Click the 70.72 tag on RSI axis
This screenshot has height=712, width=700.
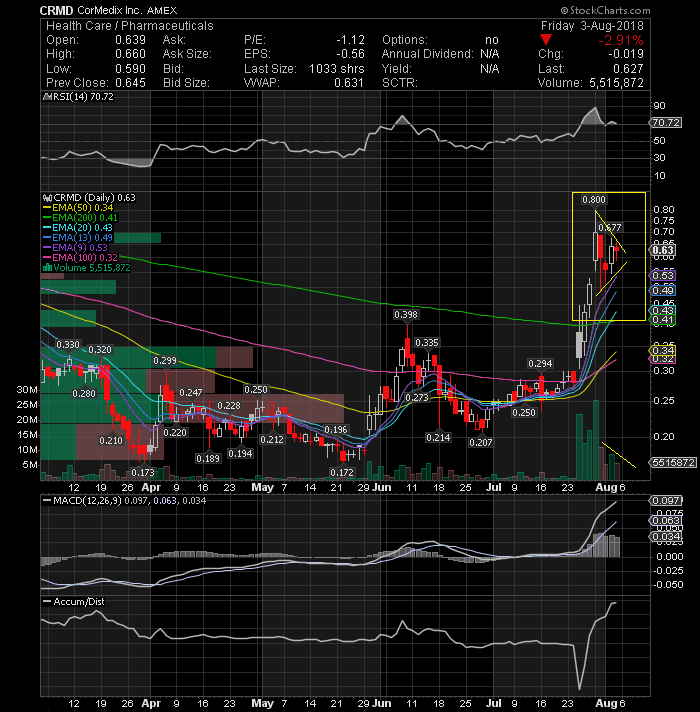click(667, 123)
